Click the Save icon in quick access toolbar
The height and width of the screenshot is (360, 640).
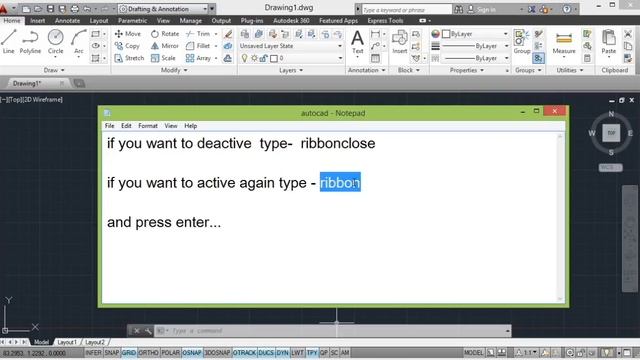(50, 9)
